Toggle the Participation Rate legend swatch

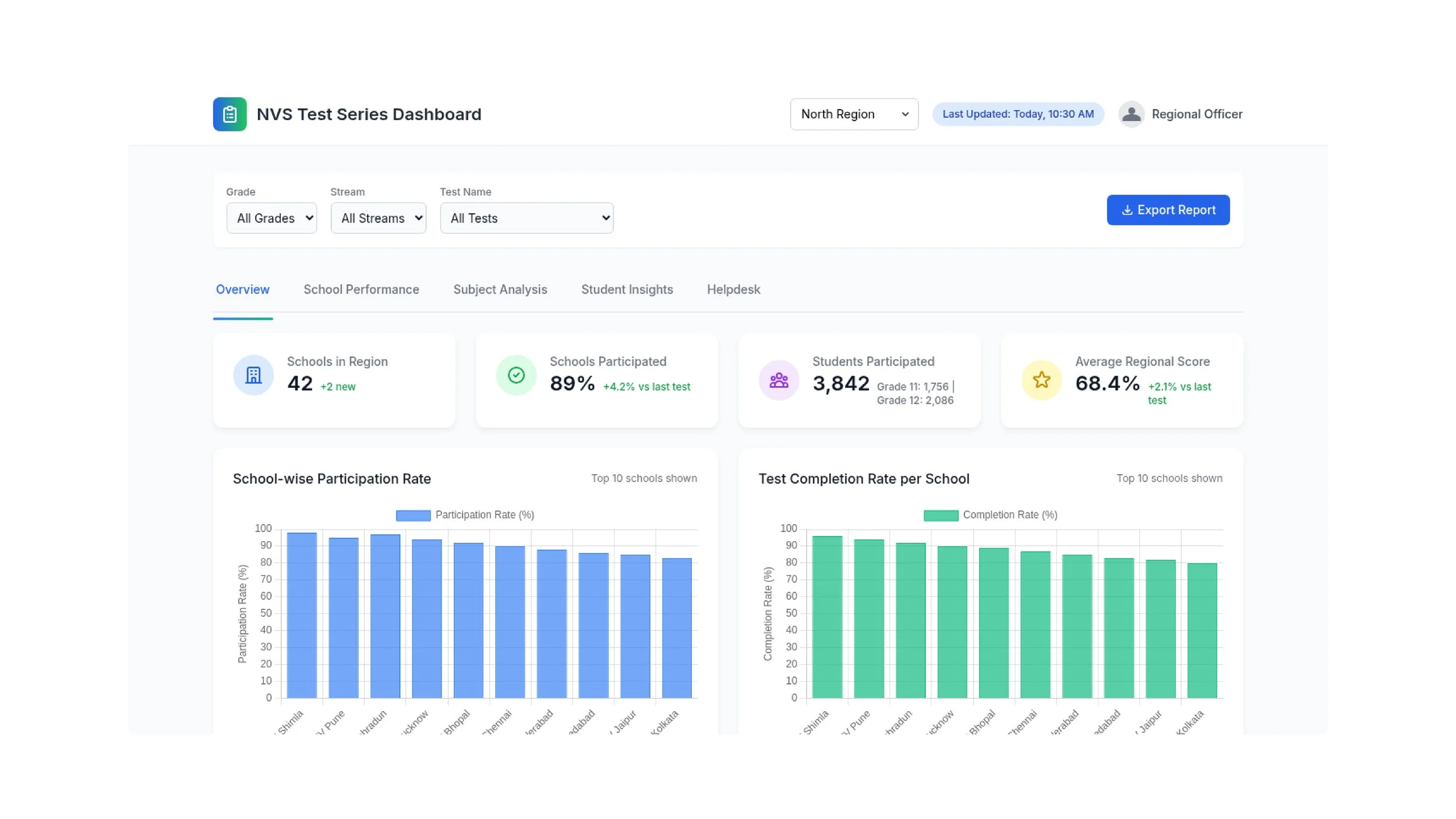pos(413,516)
